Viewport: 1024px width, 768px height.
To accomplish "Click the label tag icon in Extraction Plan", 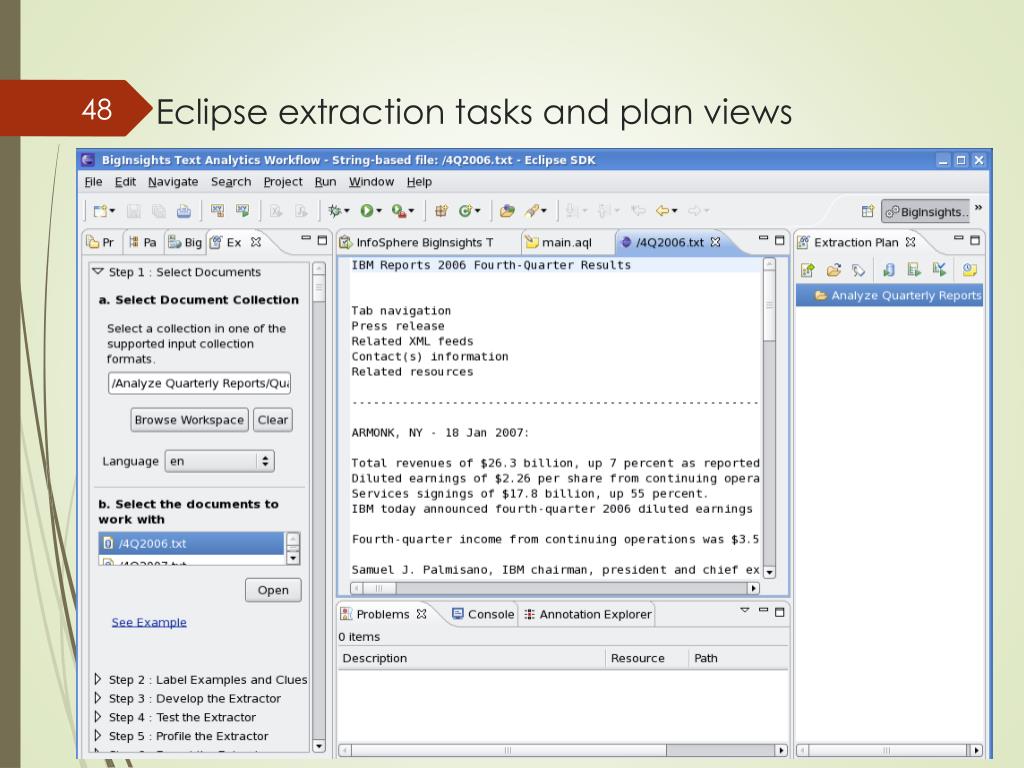I will (x=858, y=270).
